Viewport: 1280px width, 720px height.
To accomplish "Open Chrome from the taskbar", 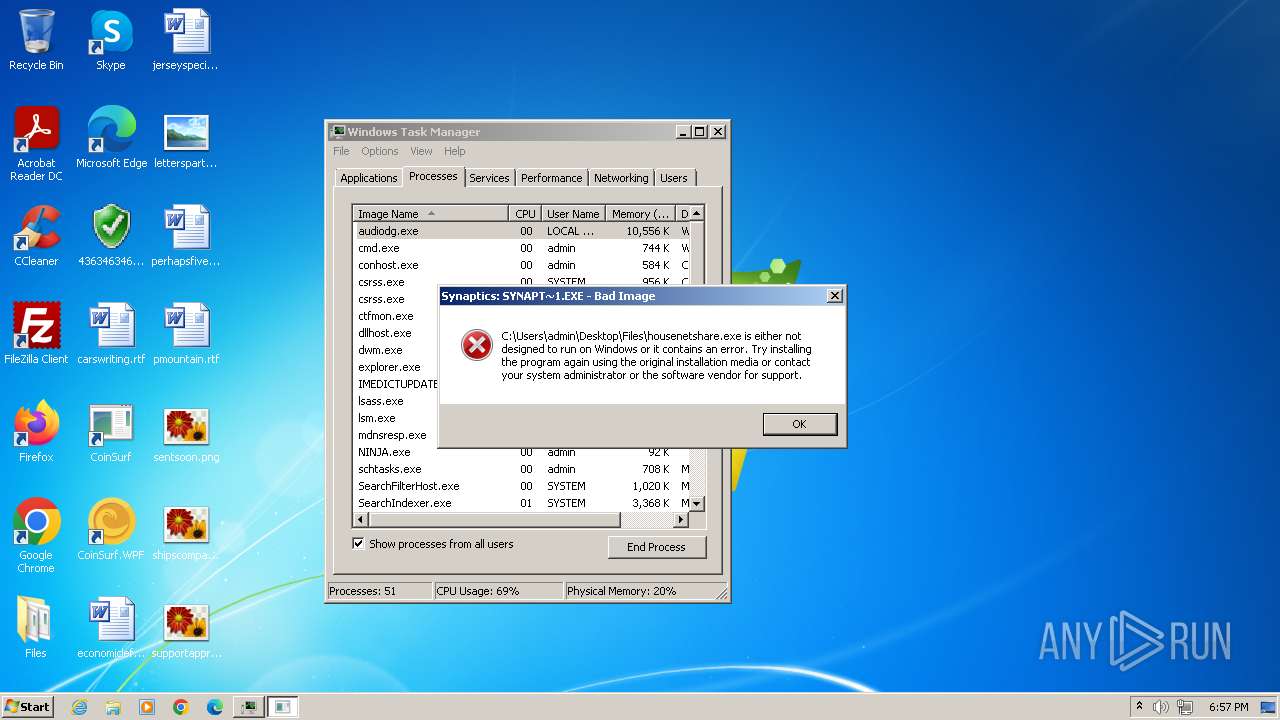I will [x=181, y=707].
